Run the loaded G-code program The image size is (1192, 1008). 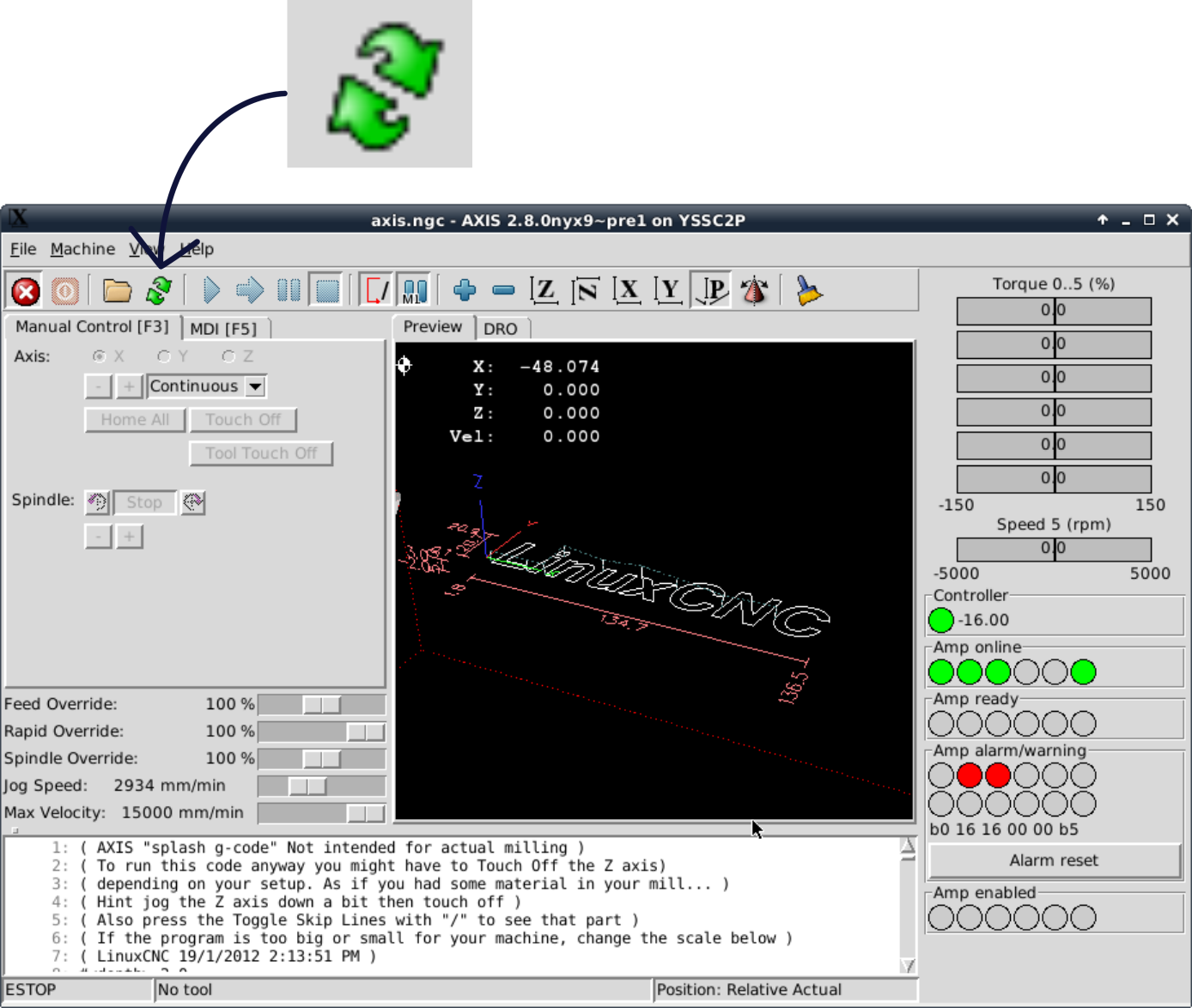[210, 290]
